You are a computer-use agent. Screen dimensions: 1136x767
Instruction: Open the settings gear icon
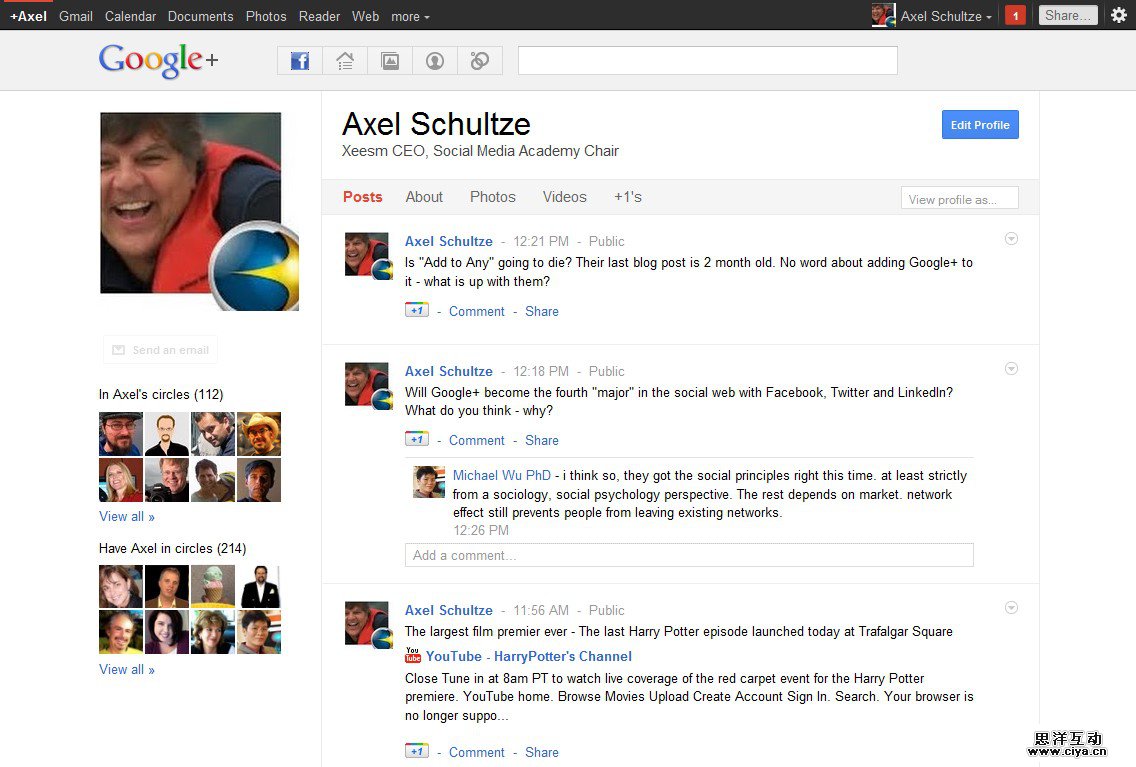(x=1119, y=15)
